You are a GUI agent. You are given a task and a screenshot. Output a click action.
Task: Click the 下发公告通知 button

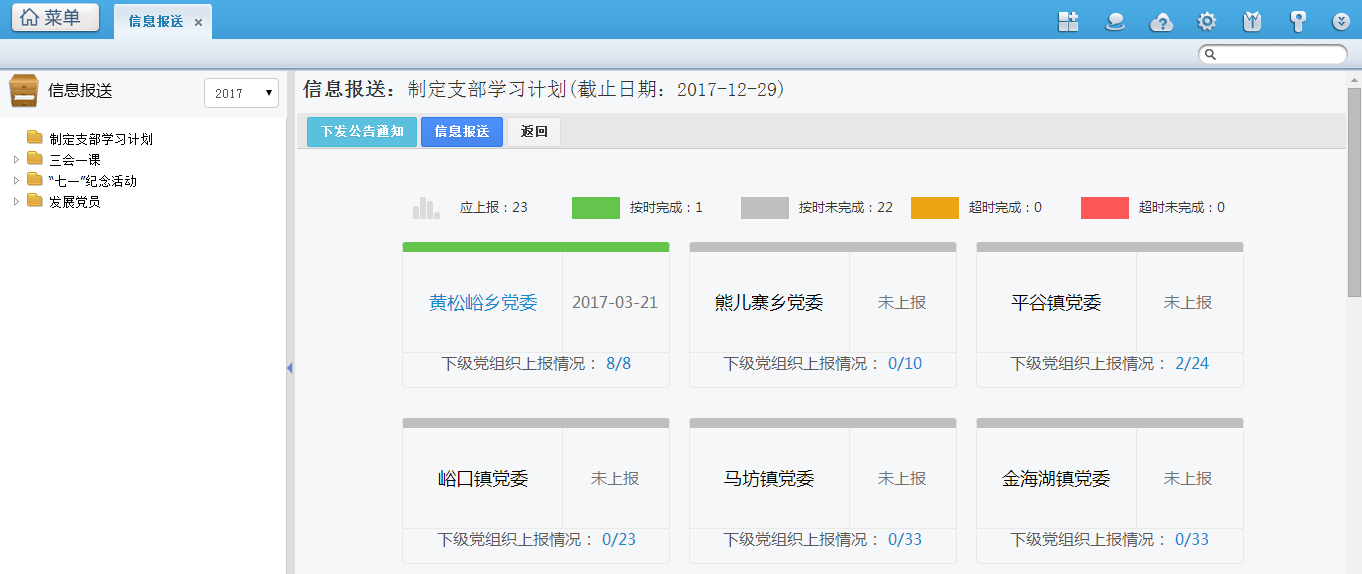[x=362, y=132]
